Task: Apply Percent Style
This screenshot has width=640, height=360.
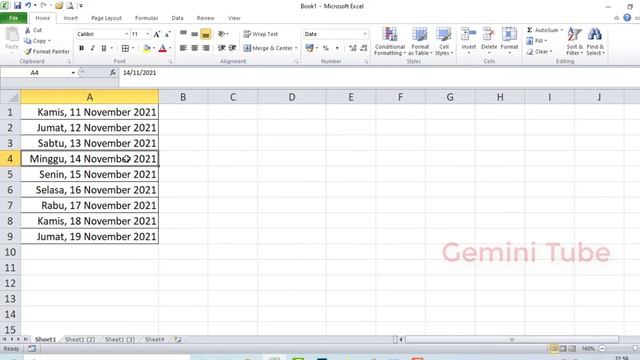Action: (326, 48)
